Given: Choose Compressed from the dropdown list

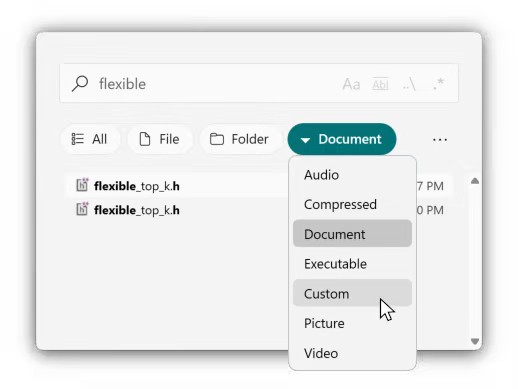Looking at the screenshot, I should point(352,204).
